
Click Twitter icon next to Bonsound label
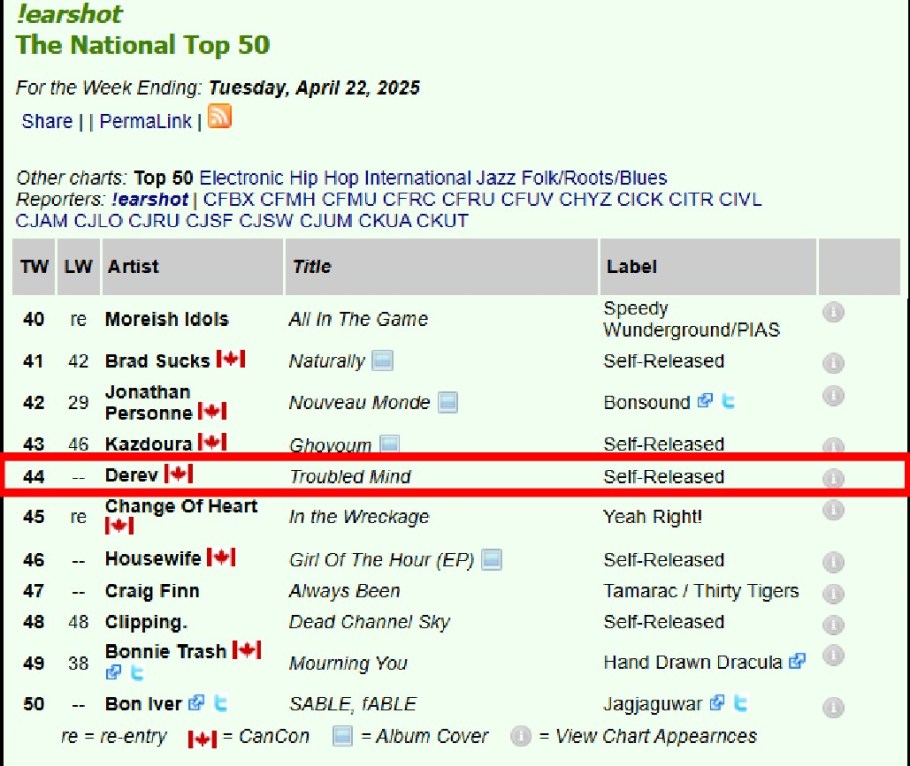coord(729,401)
